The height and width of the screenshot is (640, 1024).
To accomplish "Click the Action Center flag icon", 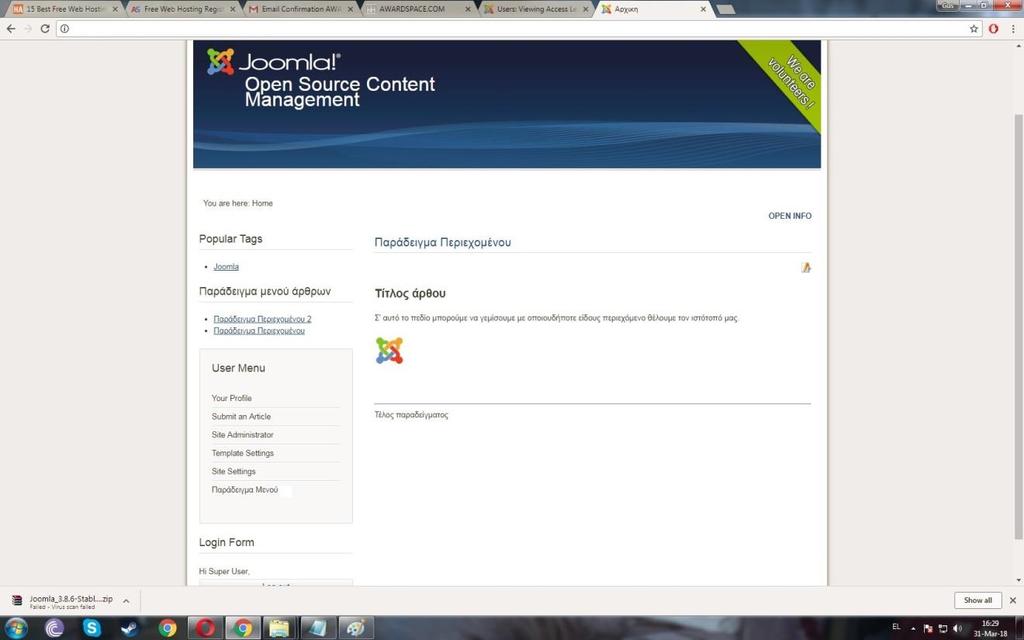I will click(928, 628).
